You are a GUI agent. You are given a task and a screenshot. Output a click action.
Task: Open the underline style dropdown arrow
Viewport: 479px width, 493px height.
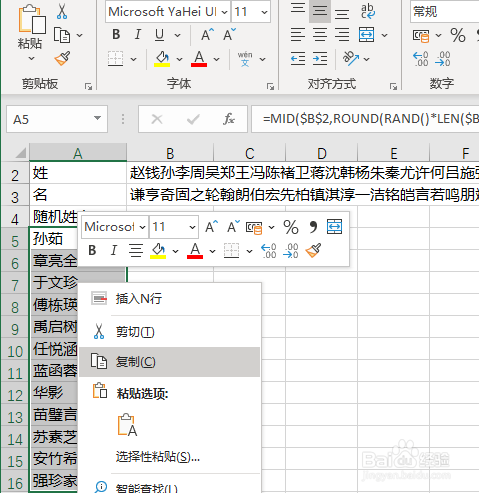(x=178, y=35)
